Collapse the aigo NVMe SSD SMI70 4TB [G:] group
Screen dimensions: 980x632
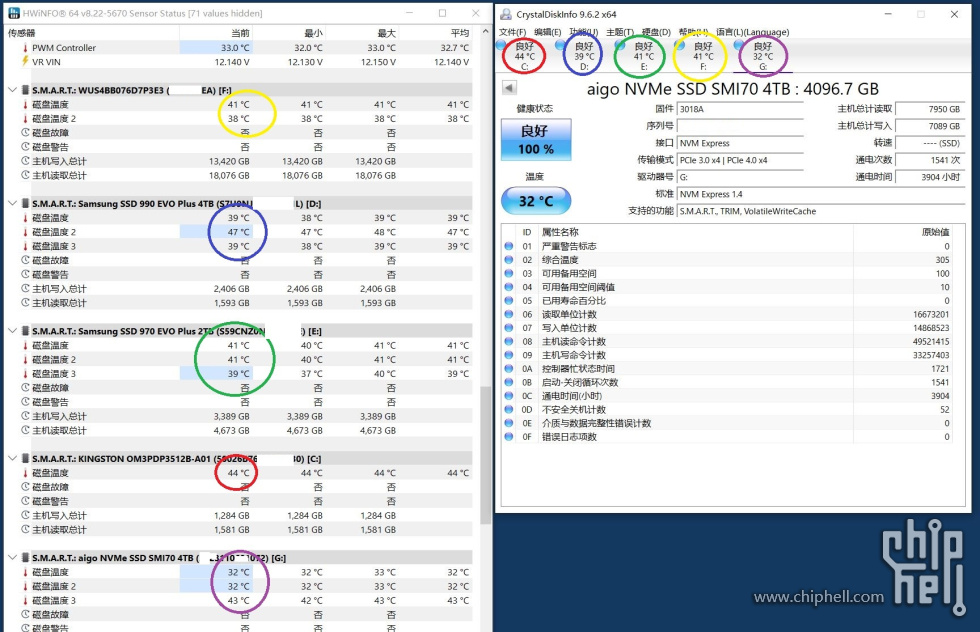(12, 558)
